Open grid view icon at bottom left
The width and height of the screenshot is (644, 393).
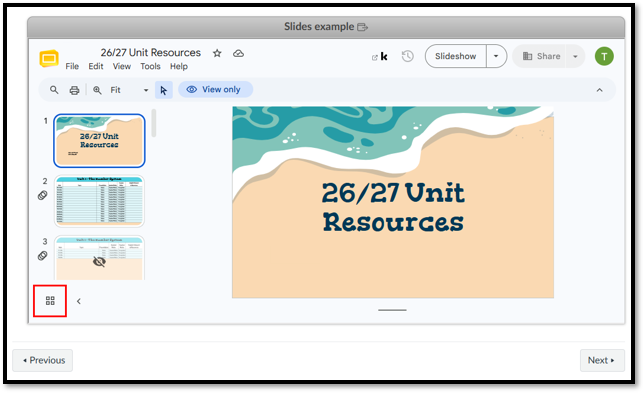pos(50,301)
